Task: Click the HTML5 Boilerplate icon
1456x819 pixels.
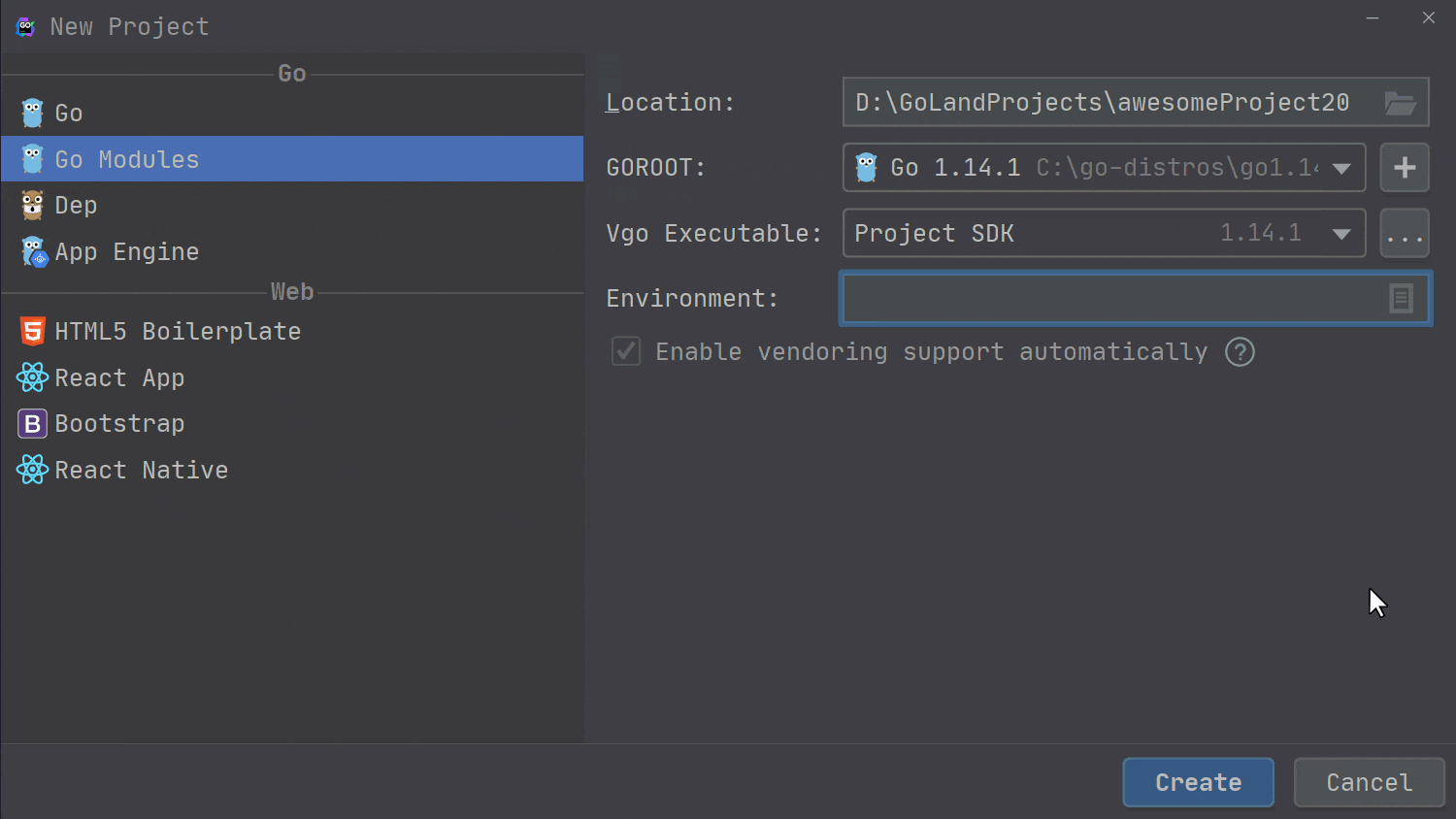Action: 32,331
